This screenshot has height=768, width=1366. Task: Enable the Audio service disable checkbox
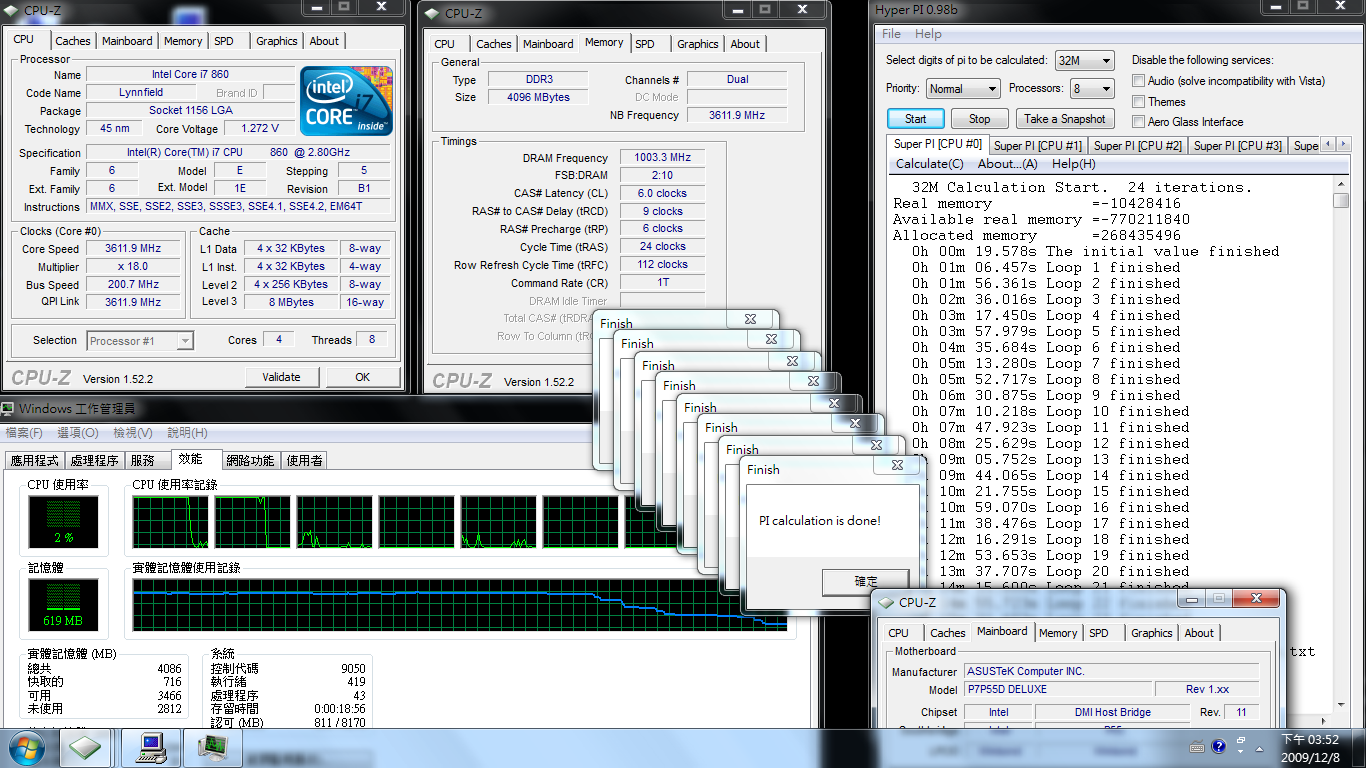tap(1139, 81)
